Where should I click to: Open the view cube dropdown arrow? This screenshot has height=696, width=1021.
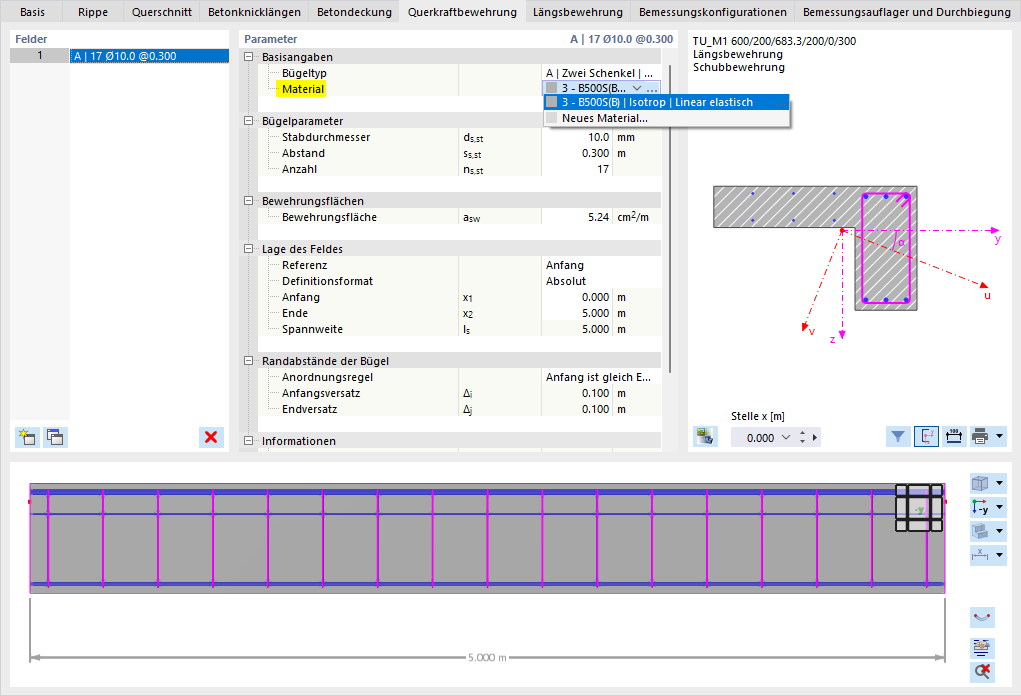(x=1000, y=483)
